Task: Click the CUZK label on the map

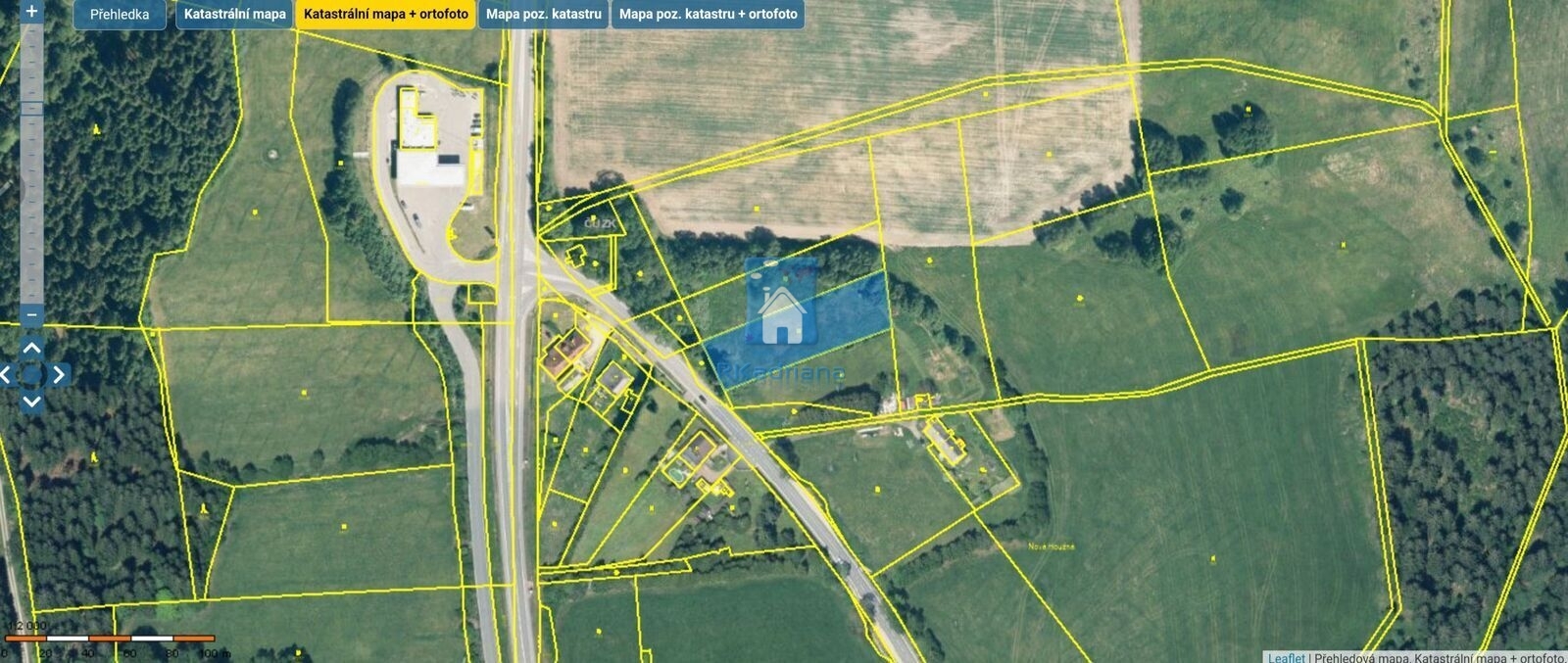Action: (x=599, y=224)
